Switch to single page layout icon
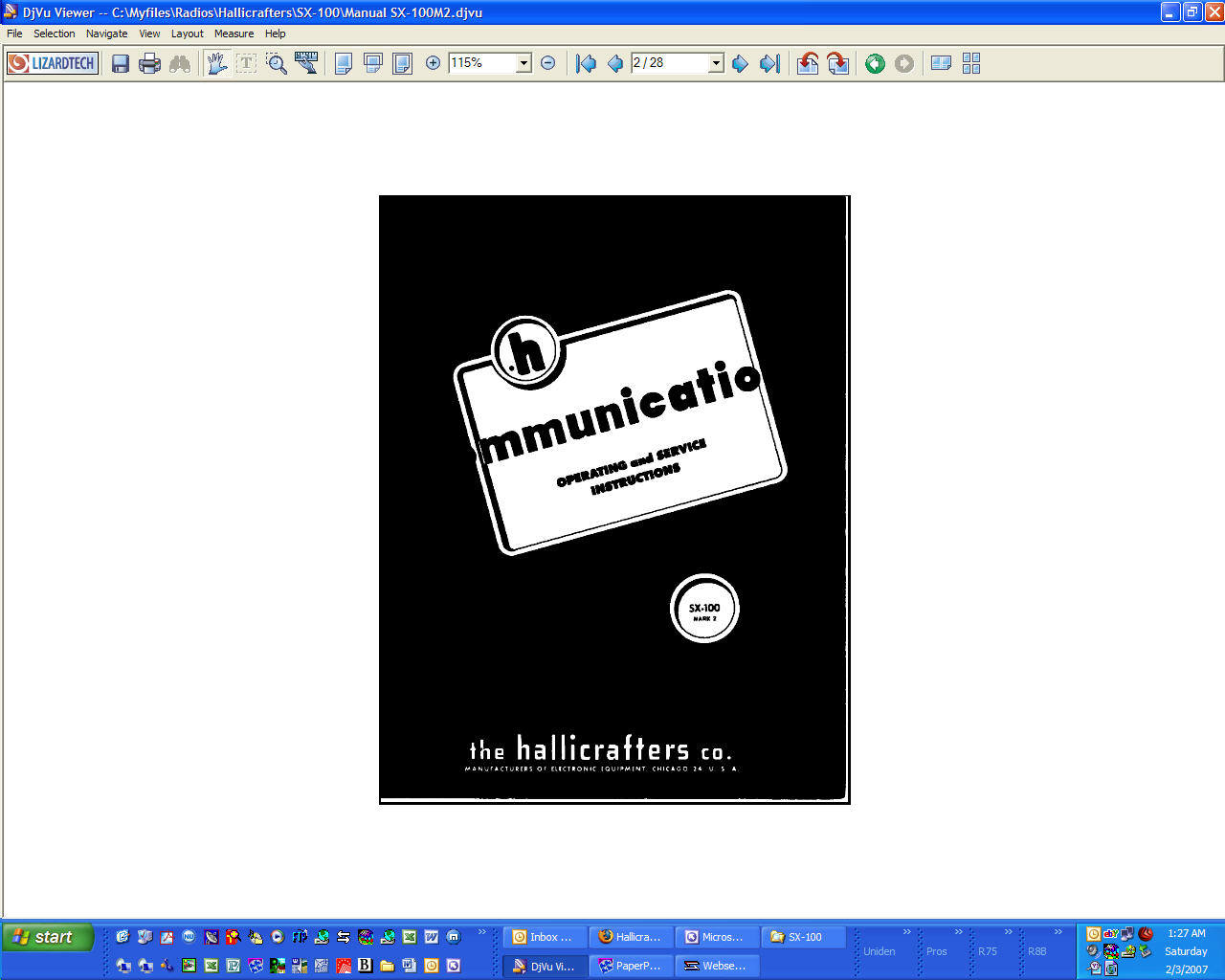This screenshot has height=980, width=1225. coord(344,63)
